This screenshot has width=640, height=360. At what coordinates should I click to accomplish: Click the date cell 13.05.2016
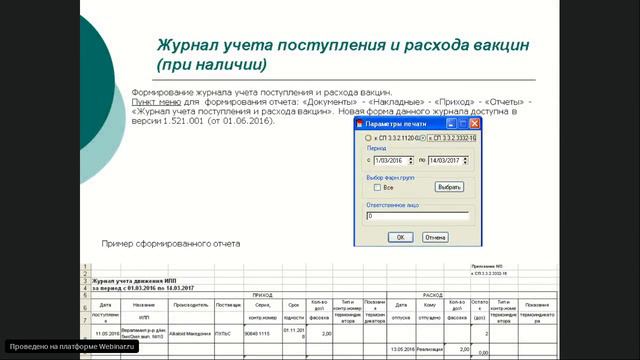coord(402,349)
